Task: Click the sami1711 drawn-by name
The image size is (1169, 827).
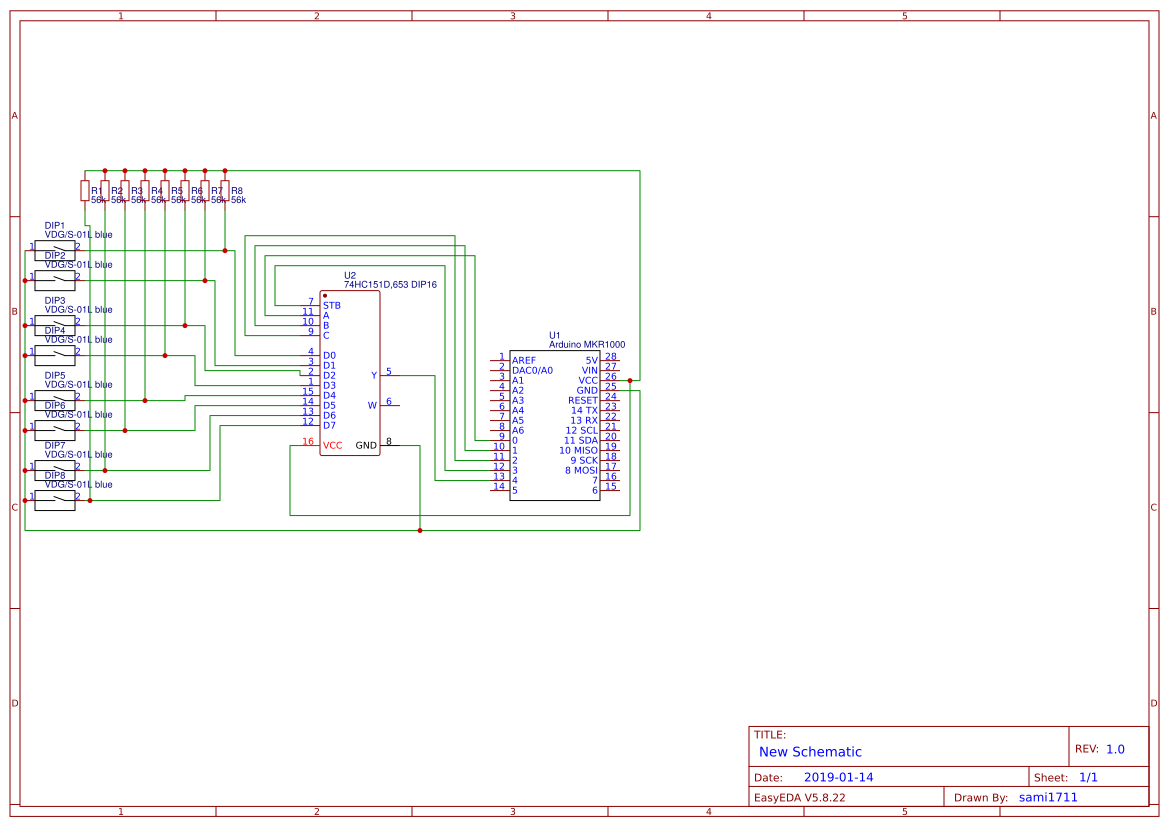Action: (1047, 797)
